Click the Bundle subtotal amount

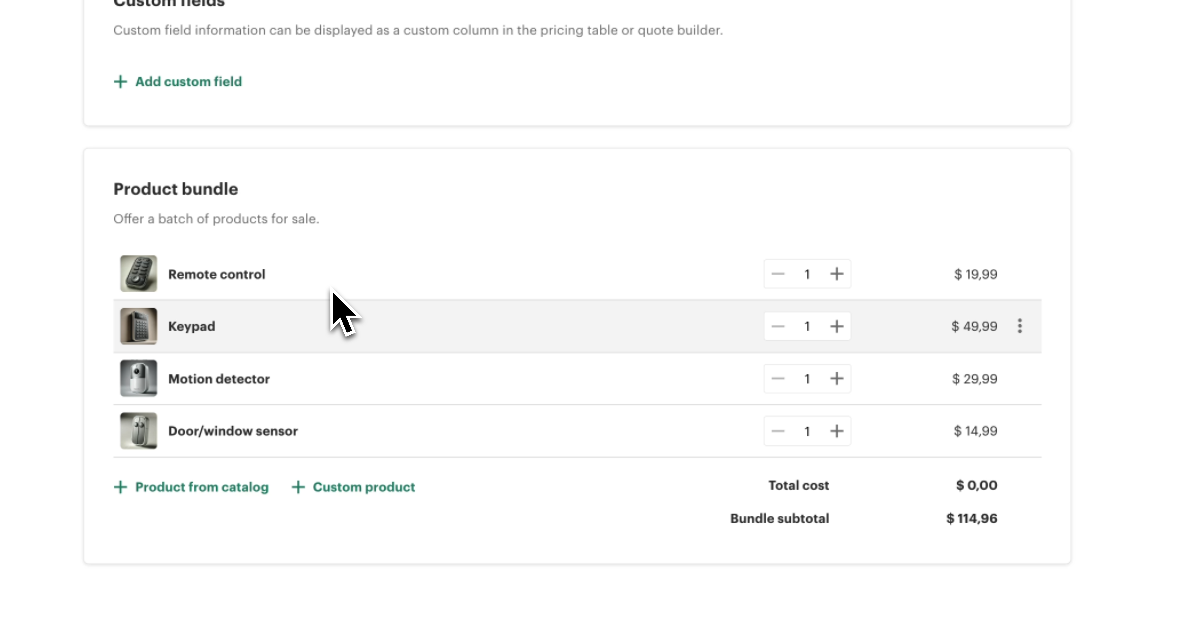click(x=971, y=518)
